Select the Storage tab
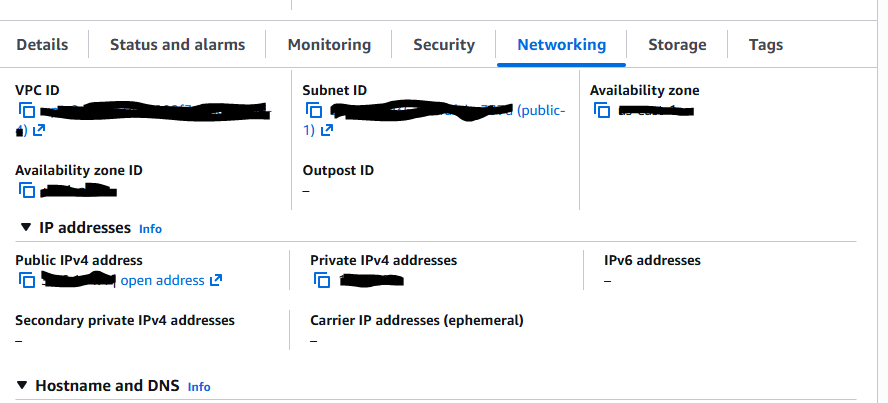888x403 pixels. pos(677,44)
